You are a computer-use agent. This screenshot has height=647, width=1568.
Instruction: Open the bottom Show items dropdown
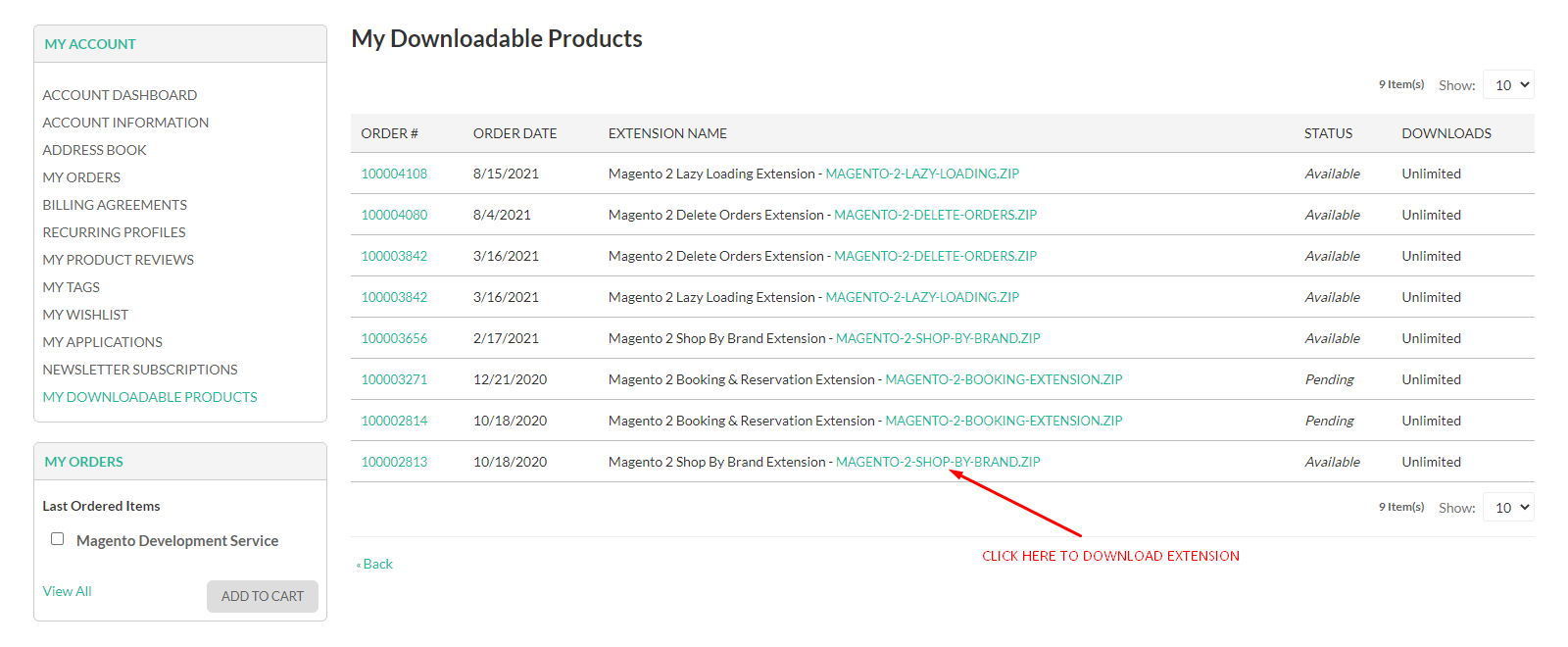pos(1508,508)
